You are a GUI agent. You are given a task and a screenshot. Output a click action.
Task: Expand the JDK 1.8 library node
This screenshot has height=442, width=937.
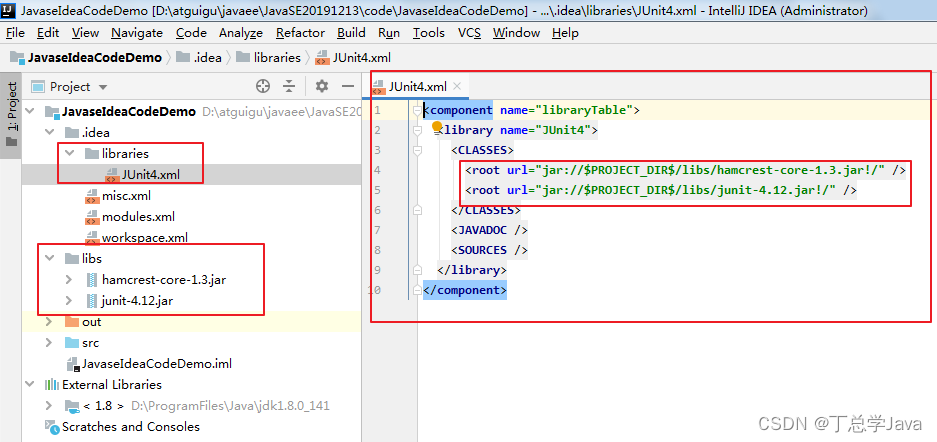click(50, 406)
